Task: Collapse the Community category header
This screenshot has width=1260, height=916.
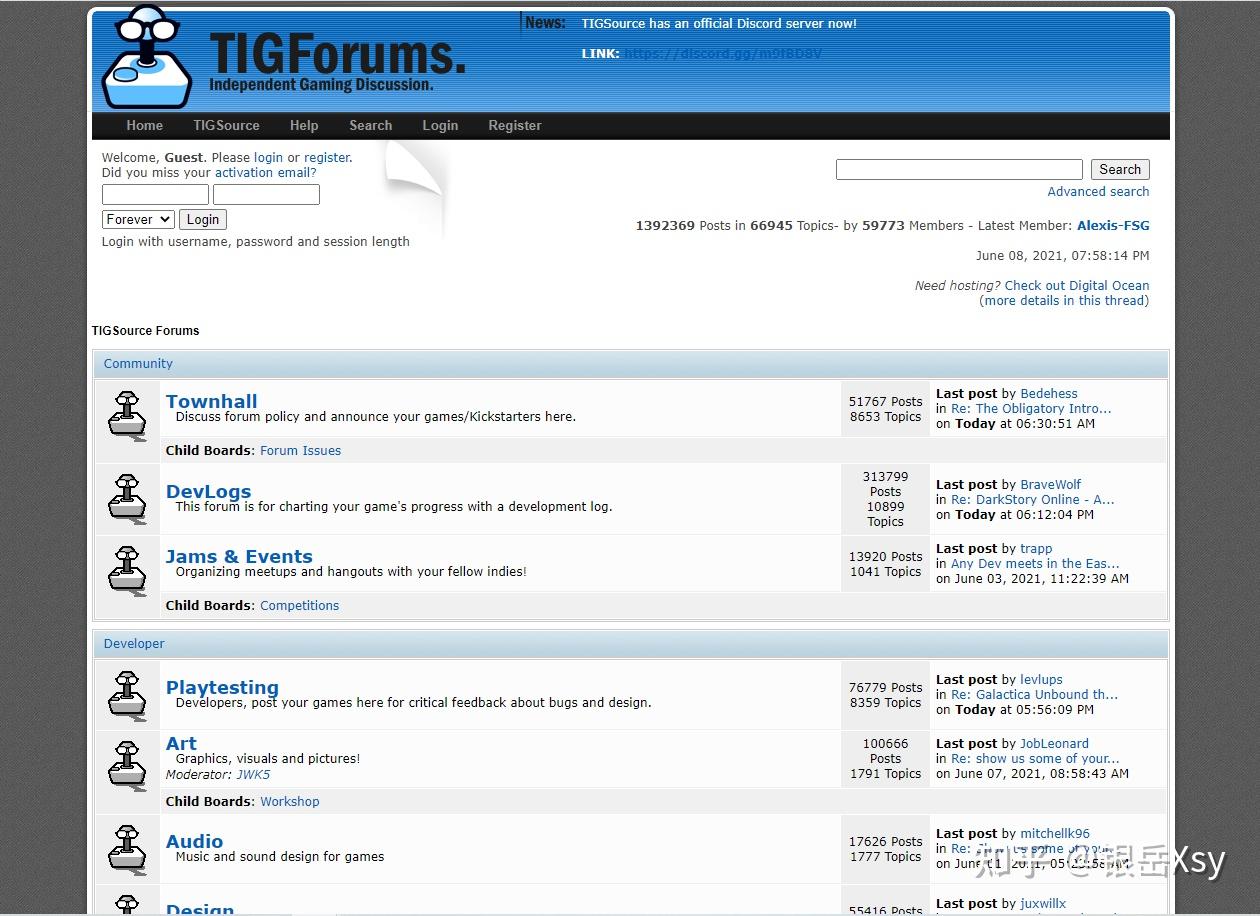Action: [138, 364]
